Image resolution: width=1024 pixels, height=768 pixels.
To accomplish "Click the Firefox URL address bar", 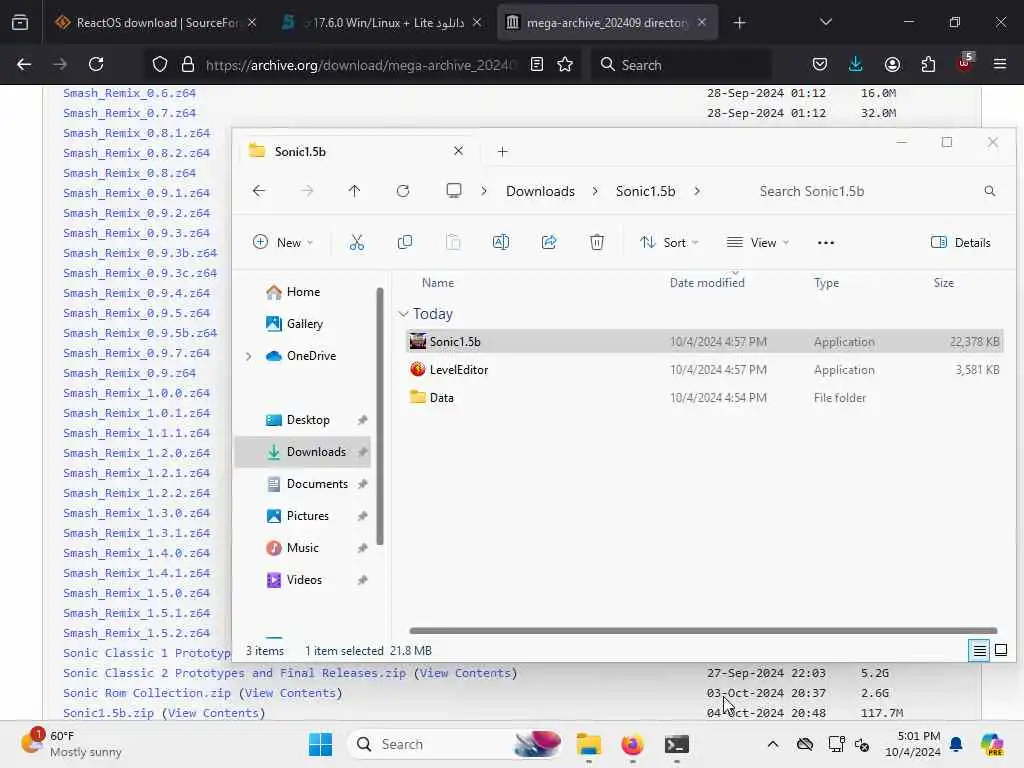I will tap(360, 64).
